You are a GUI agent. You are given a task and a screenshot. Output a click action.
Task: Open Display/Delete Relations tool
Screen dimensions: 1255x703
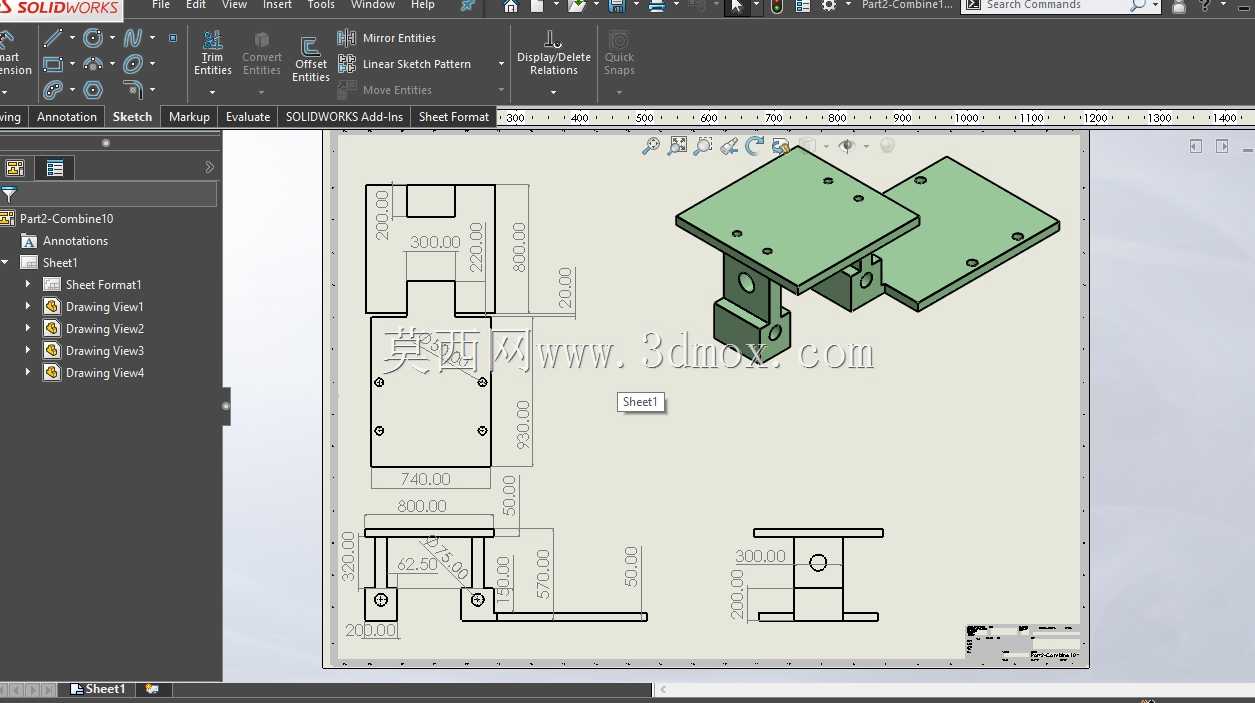tap(553, 53)
